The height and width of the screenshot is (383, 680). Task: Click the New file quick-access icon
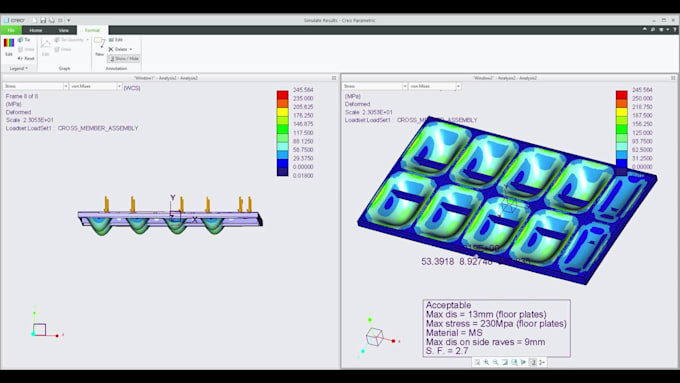click(34, 20)
